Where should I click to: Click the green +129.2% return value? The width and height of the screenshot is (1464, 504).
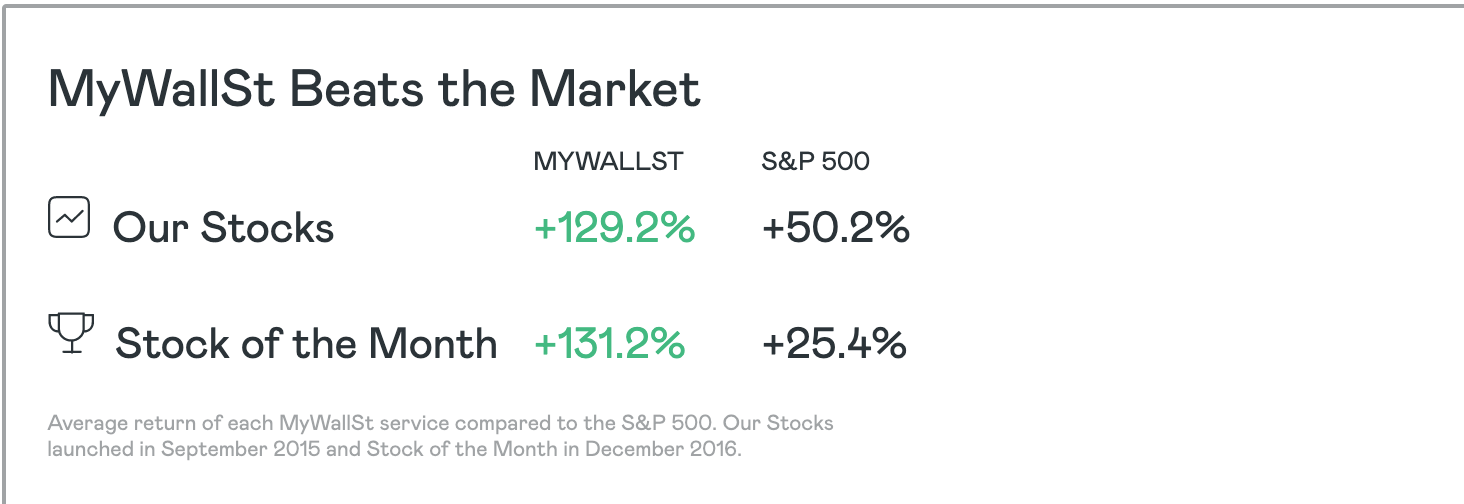tap(614, 228)
